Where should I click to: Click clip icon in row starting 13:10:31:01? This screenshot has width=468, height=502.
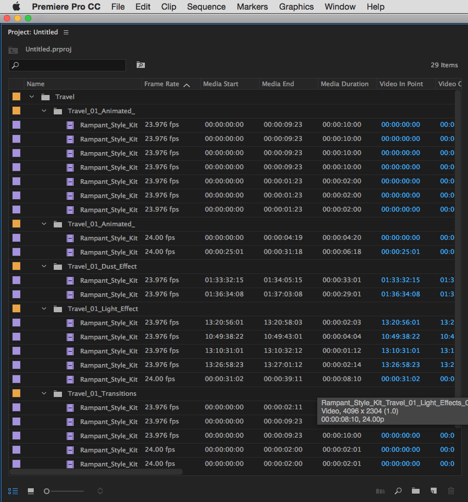70,351
